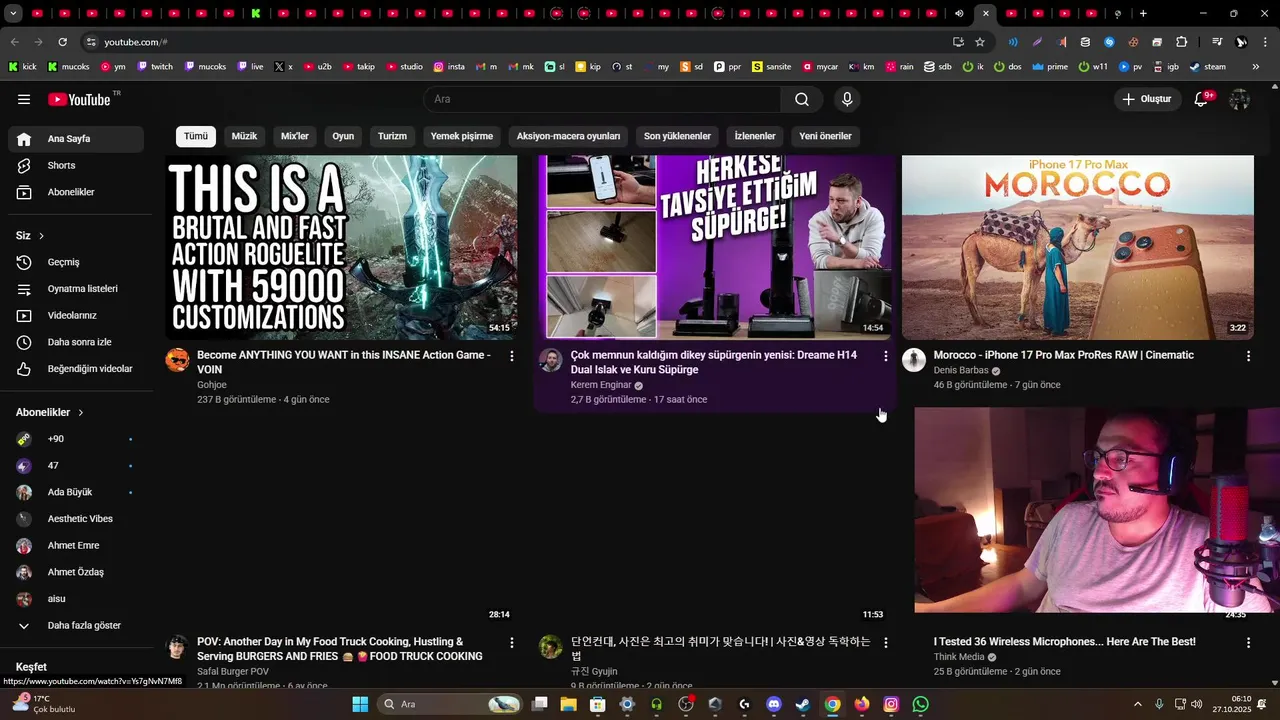1280x720 pixels.
Task: Open the +90 channel subscription
Action: tap(76, 439)
